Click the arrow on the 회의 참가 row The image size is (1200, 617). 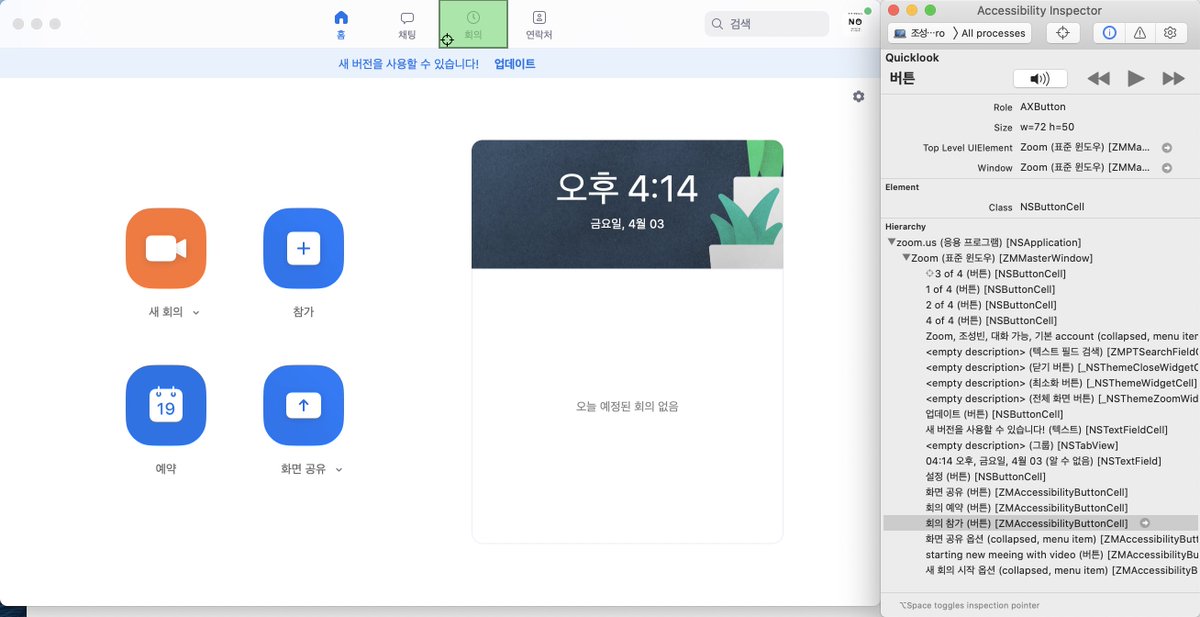(x=1145, y=524)
